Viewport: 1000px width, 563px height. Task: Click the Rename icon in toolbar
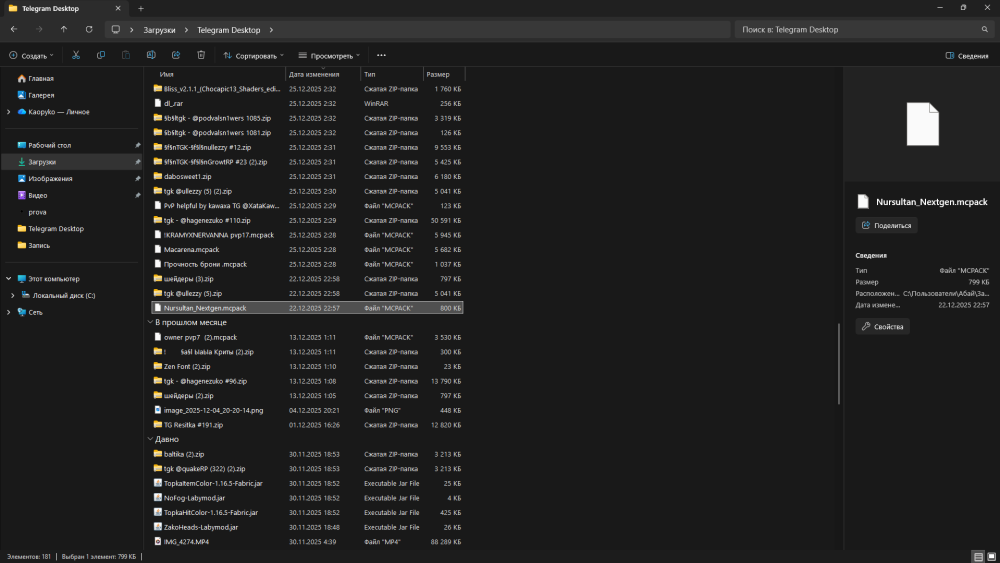pos(151,55)
